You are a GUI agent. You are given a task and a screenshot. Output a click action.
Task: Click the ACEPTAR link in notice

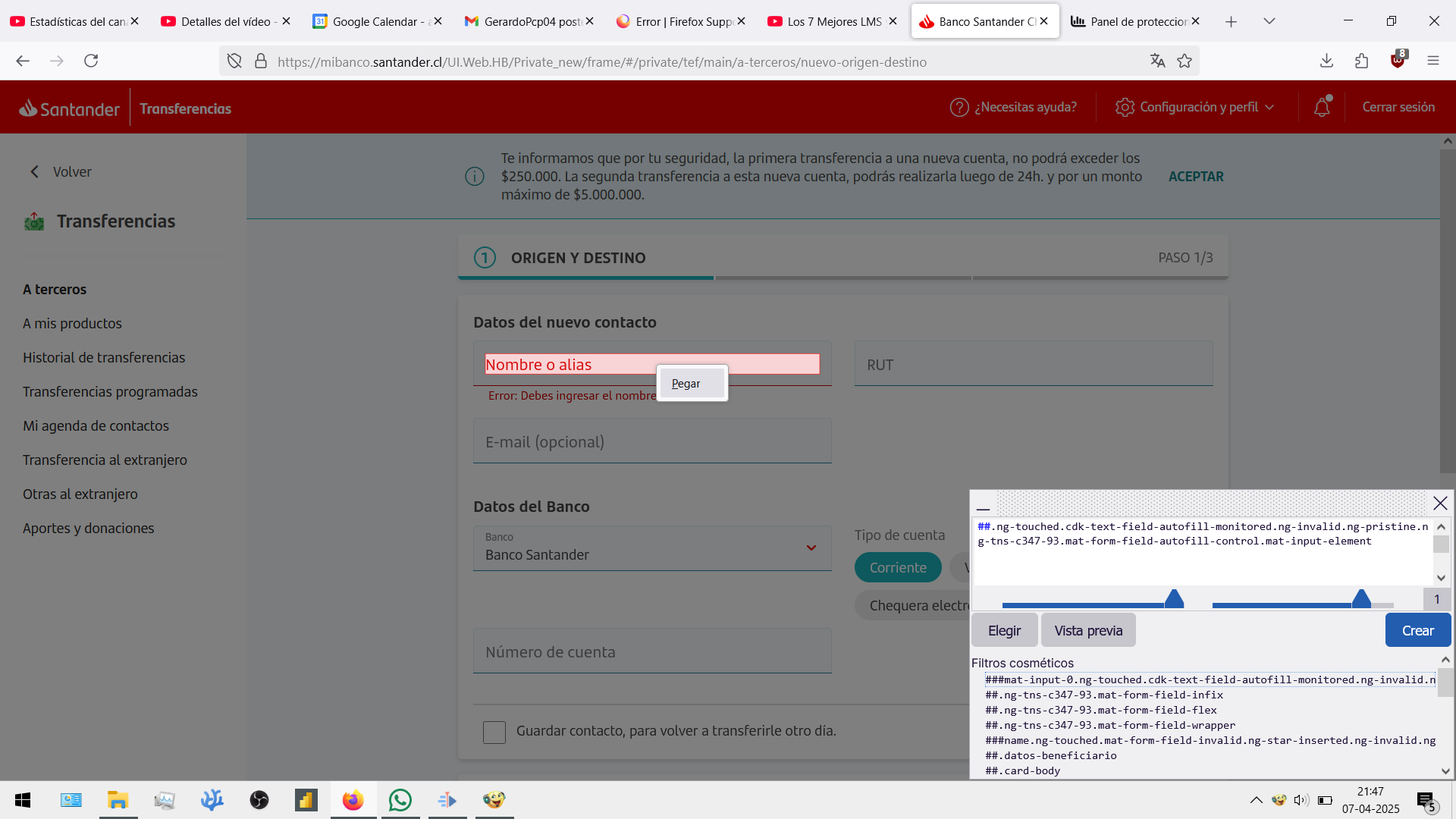pos(1196,177)
